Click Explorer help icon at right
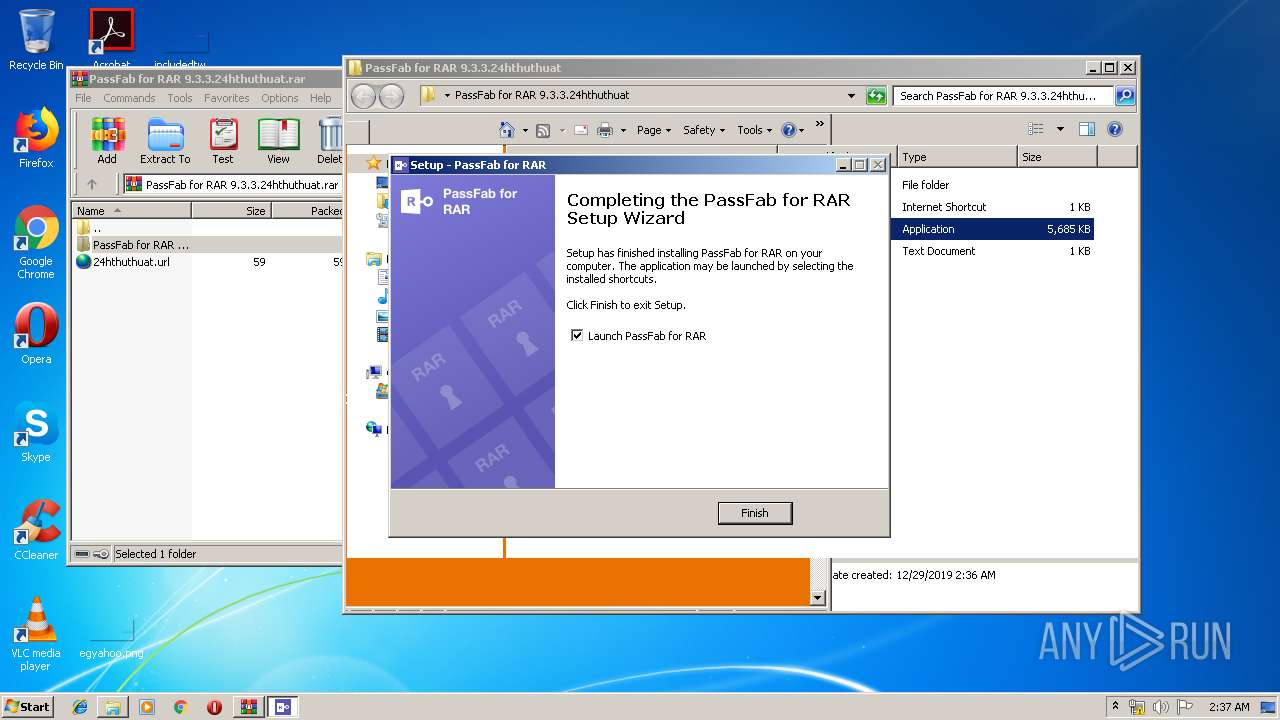The height and width of the screenshot is (720, 1280). tap(1115, 129)
